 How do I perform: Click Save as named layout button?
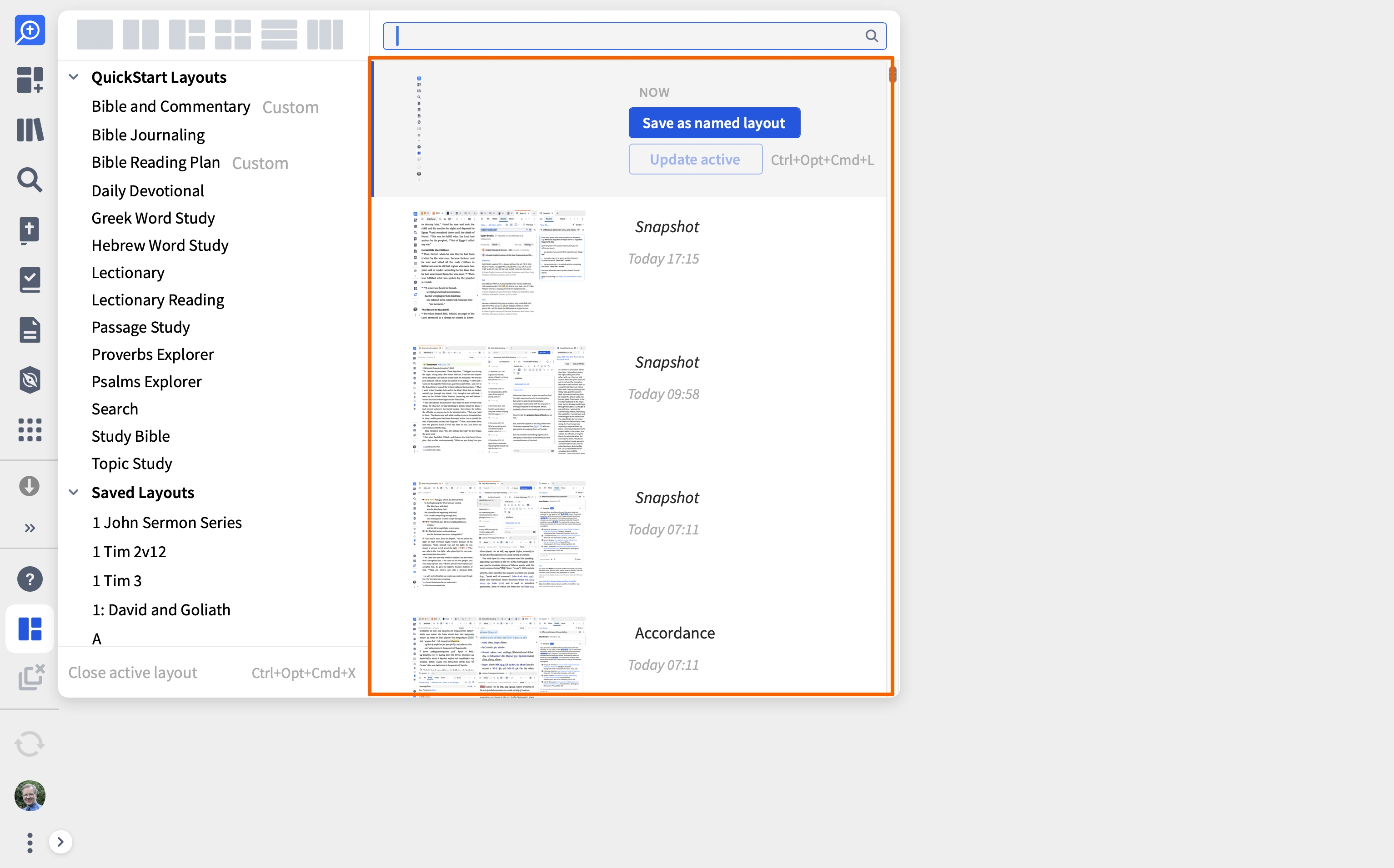click(714, 123)
